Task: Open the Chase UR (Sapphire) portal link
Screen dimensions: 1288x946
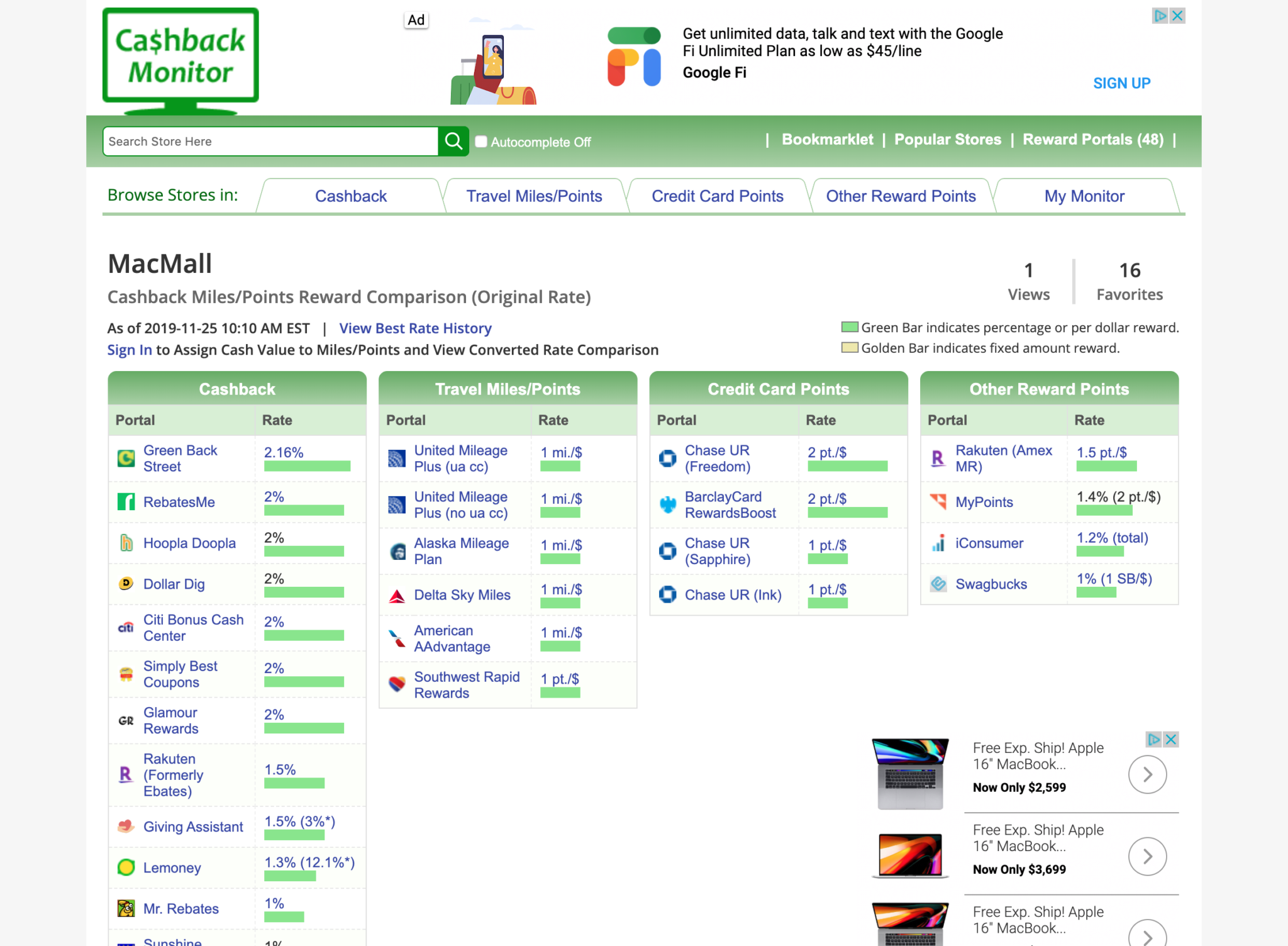Action: tap(717, 551)
